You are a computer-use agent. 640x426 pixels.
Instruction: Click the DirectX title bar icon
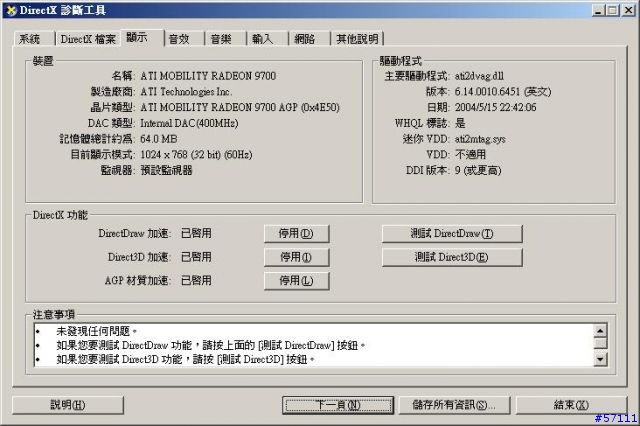[10, 10]
